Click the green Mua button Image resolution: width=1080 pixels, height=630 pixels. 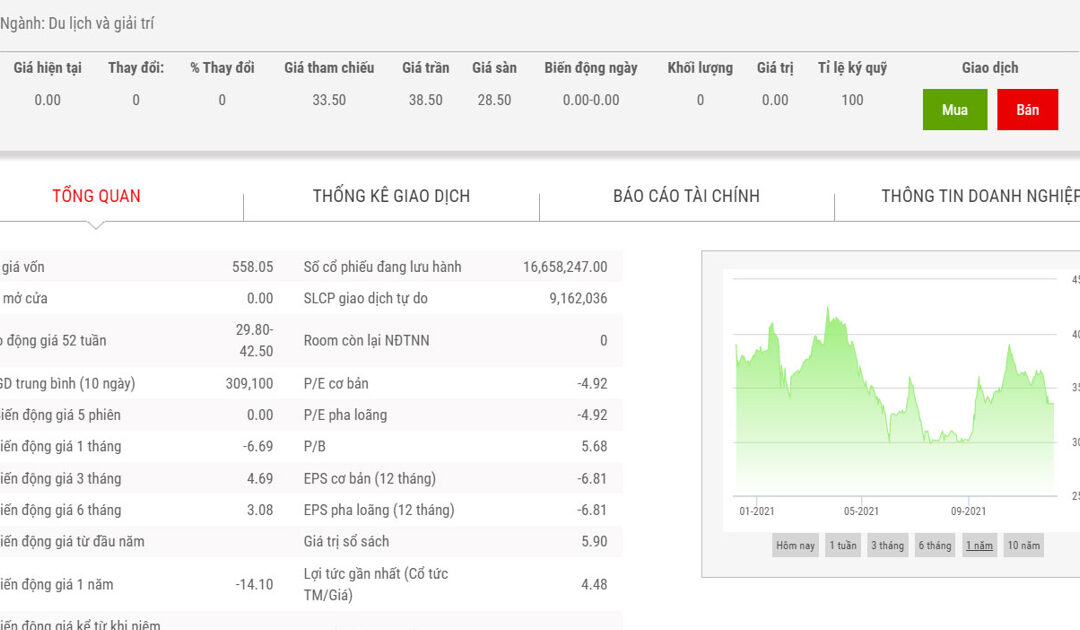point(955,109)
